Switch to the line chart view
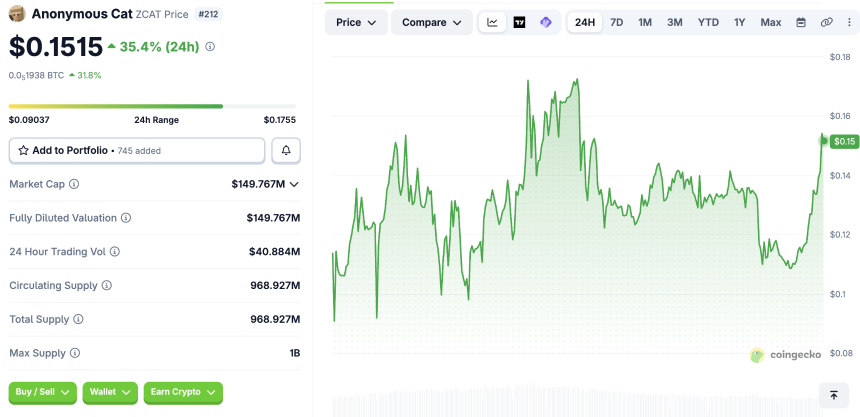This screenshot has width=860, height=417. pyautogui.click(x=493, y=22)
